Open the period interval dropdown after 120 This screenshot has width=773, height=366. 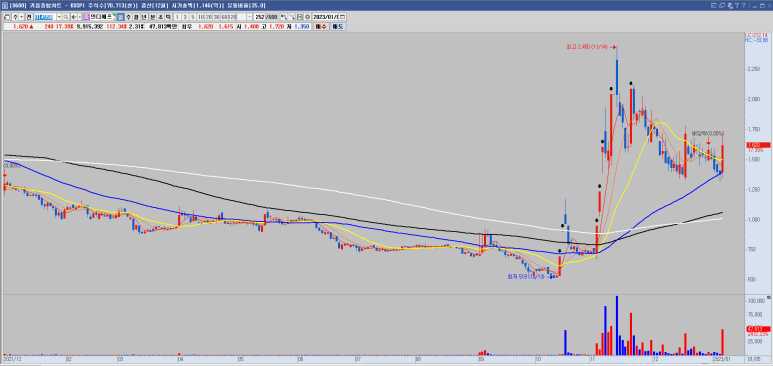click(249, 17)
